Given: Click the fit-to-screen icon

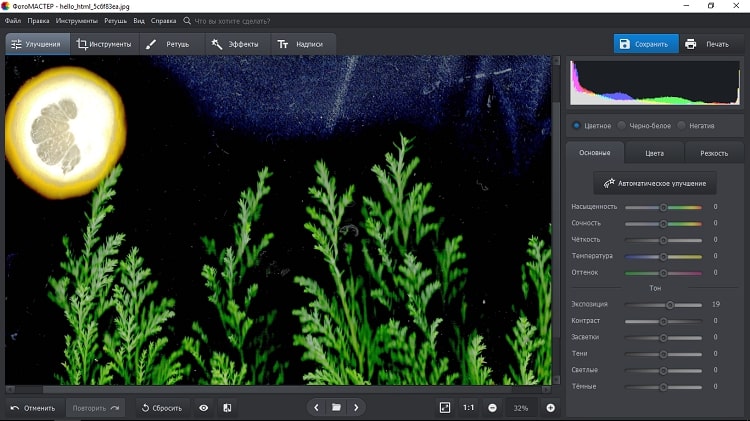Looking at the screenshot, I should [x=445, y=408].
